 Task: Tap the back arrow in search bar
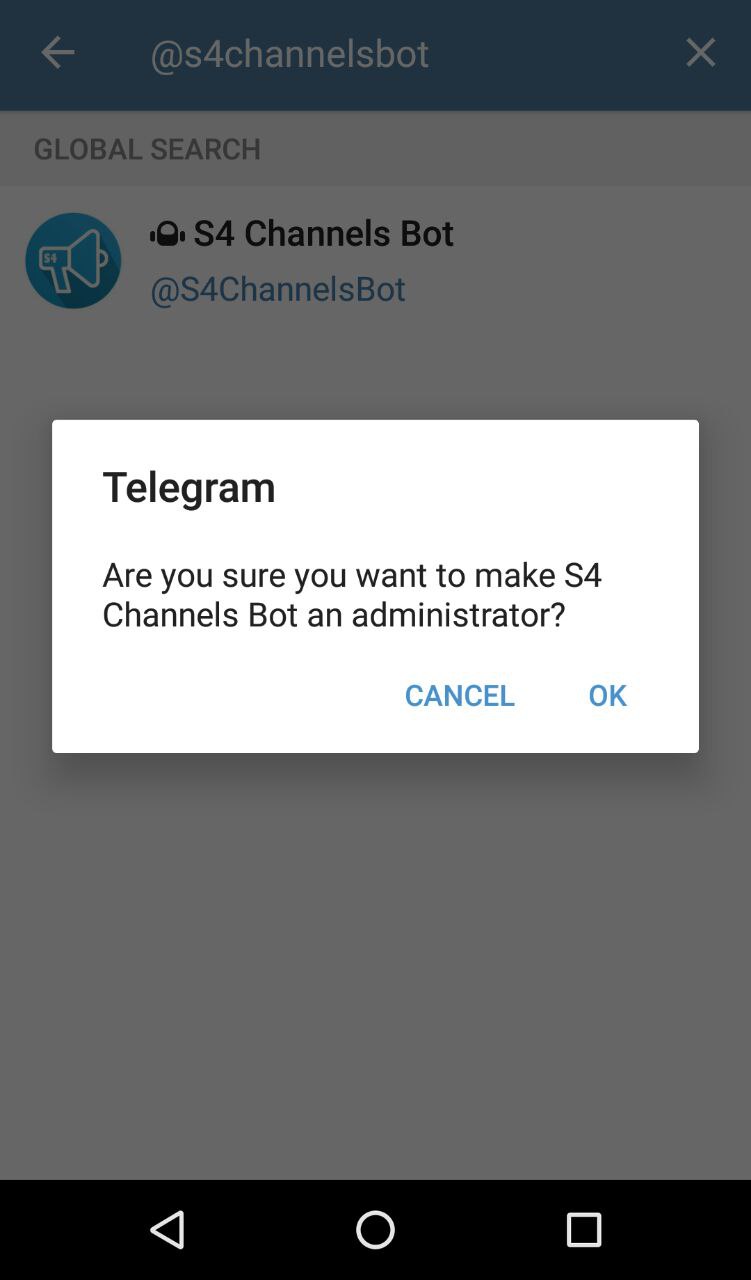coord(57,53)
